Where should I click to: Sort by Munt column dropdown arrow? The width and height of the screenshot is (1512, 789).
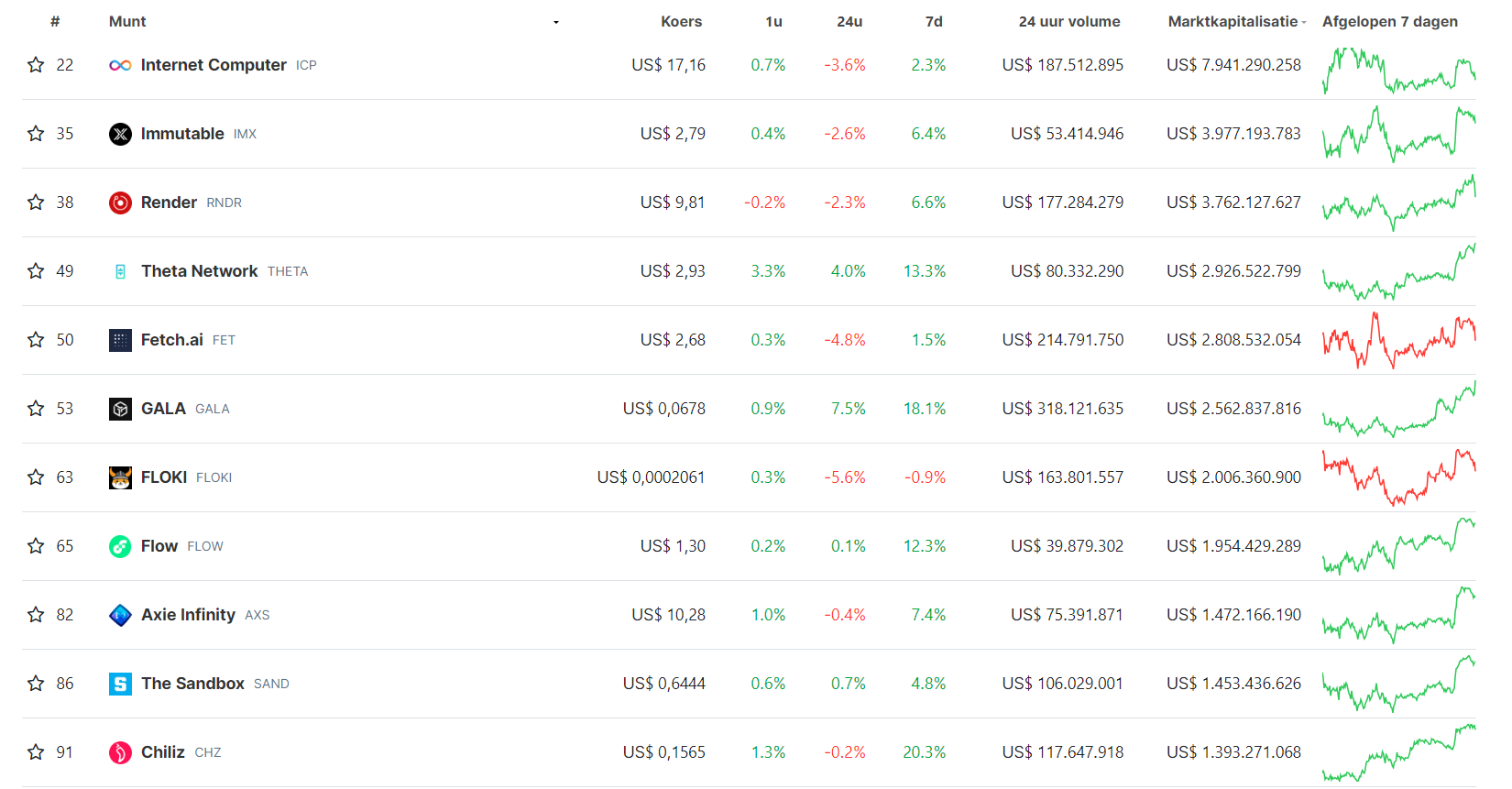[556, 22]
